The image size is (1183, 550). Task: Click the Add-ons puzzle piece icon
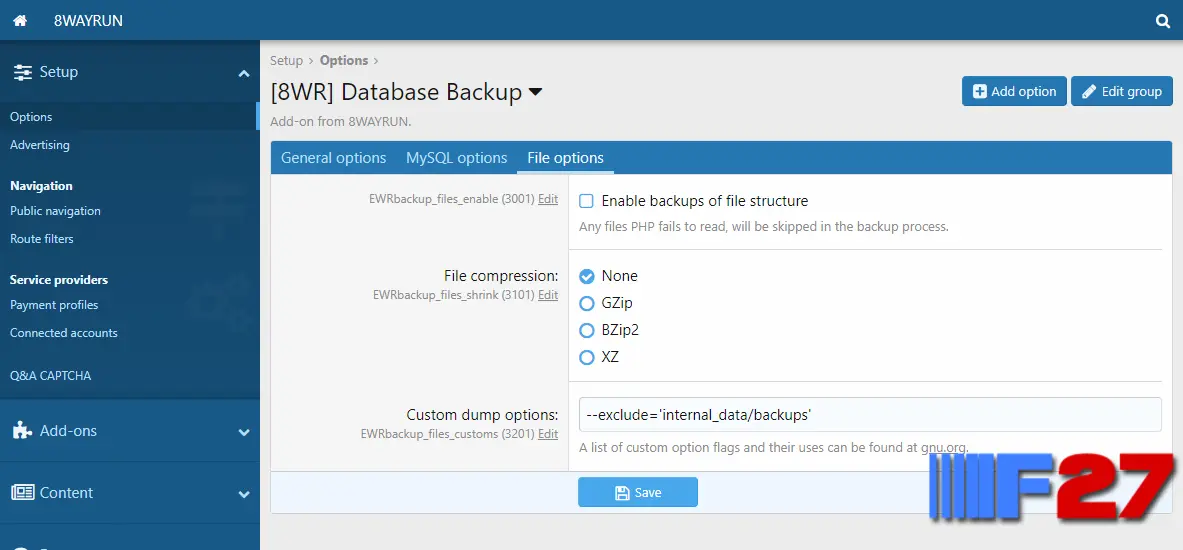click(x=23, y=431)
